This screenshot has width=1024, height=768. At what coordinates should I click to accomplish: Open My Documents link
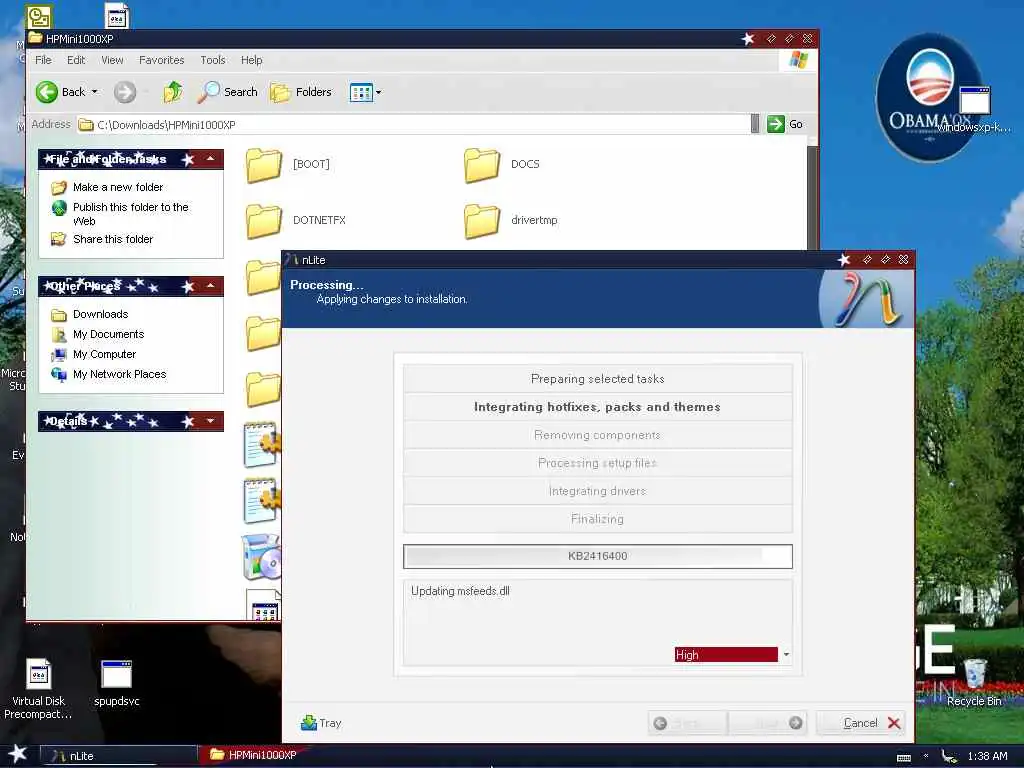[x=108, y=334]
